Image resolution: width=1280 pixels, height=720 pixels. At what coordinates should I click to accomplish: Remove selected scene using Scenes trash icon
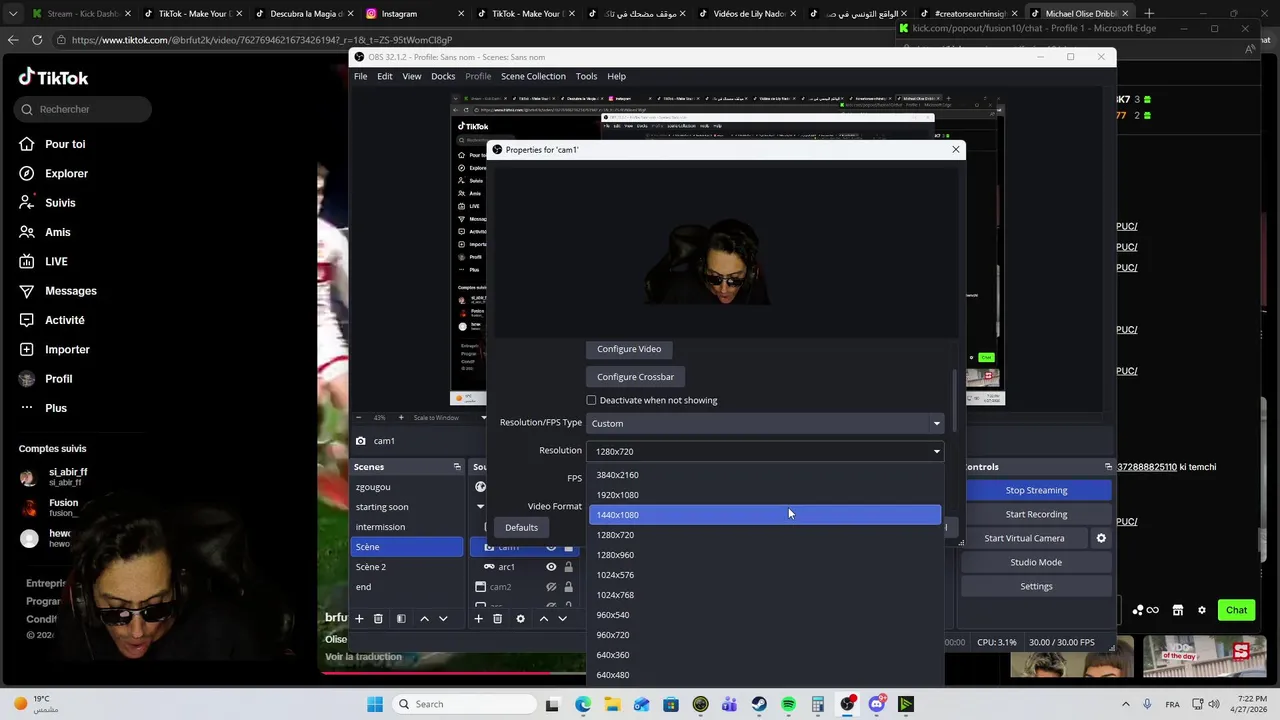378,619
